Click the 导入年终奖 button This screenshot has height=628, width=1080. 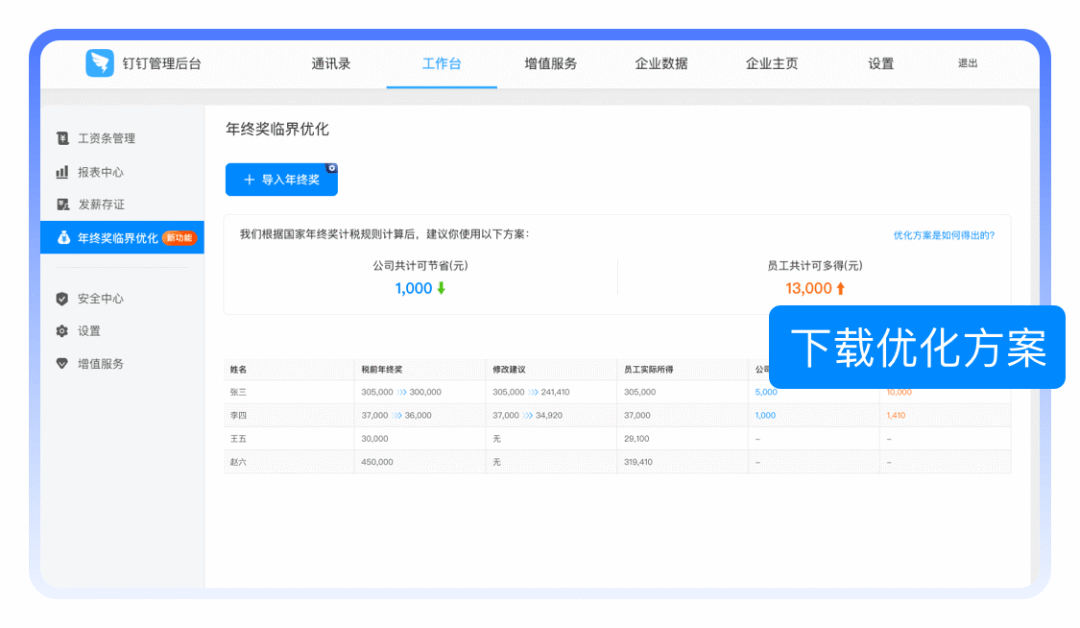(281, 180)
